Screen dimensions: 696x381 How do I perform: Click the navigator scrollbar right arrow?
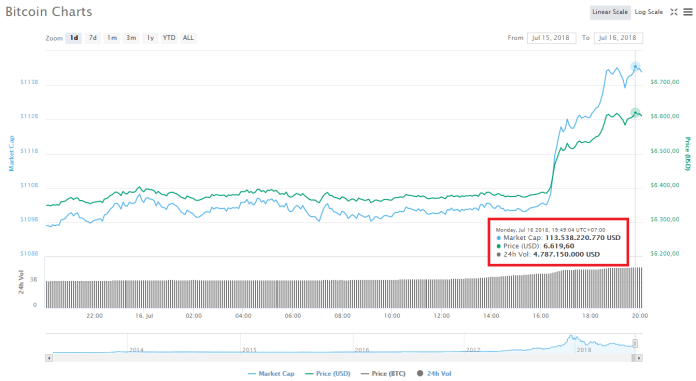639,358
